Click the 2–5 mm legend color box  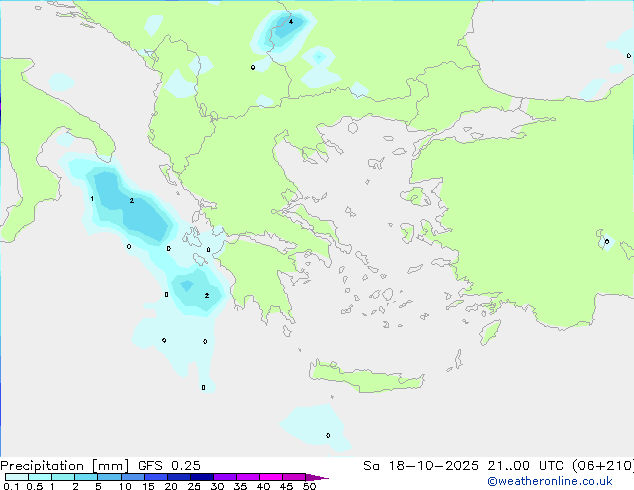tap(86, 477)
